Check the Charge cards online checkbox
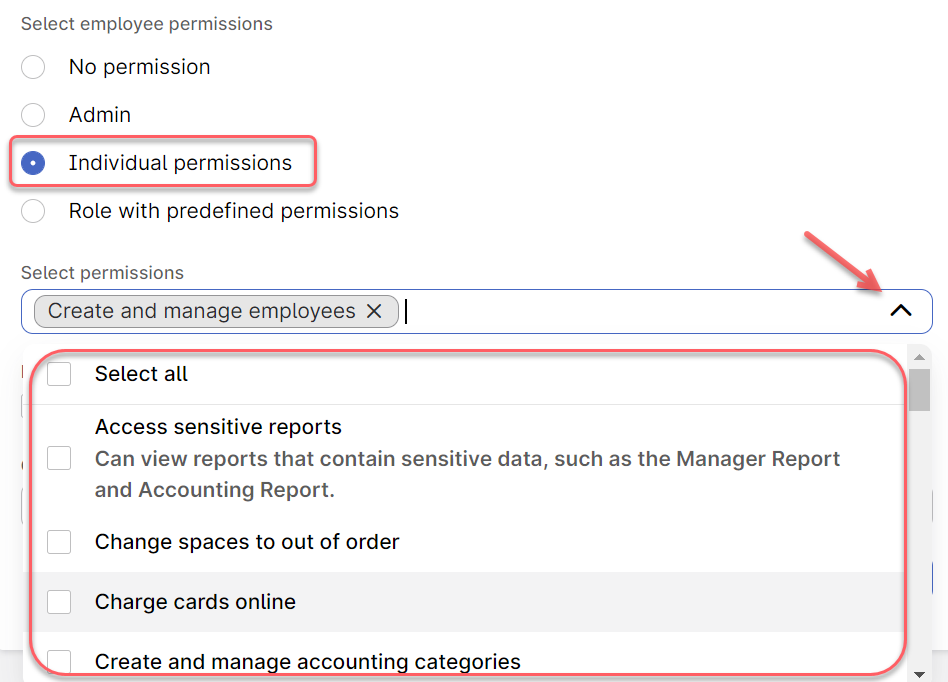 point(59,602)
